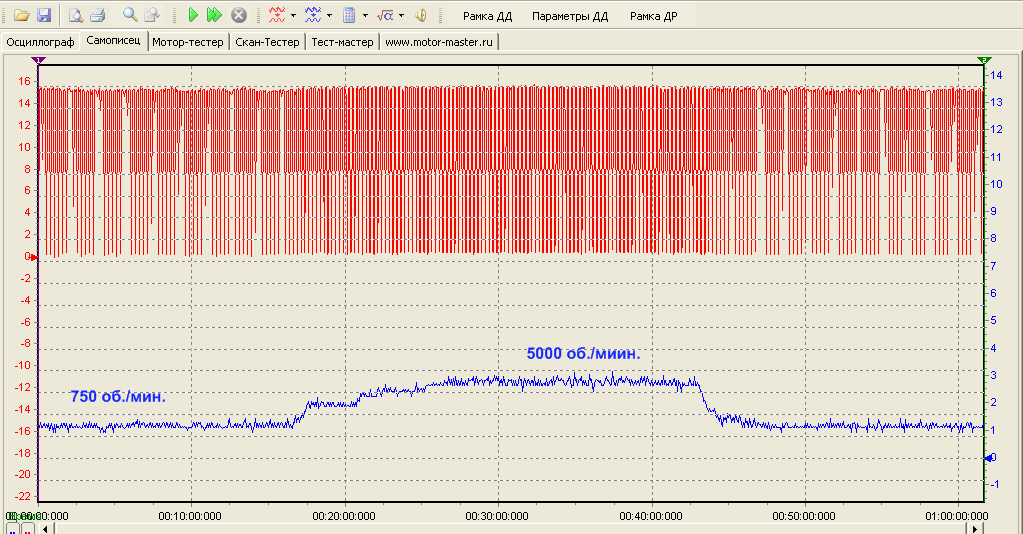Click the blue channel zero-level arrow marker
Screen dimensions: 1023x534
coord(988,458)
